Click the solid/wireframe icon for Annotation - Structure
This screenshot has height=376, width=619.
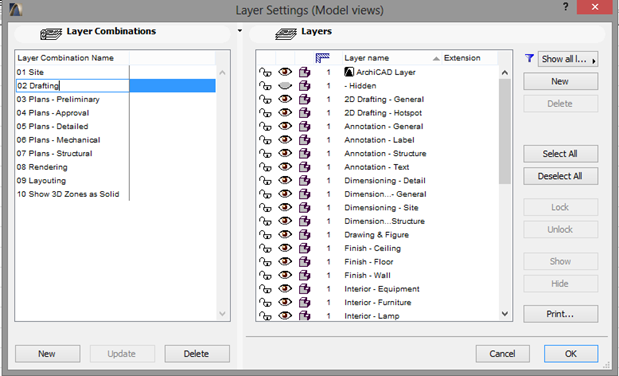coord(304,154)
